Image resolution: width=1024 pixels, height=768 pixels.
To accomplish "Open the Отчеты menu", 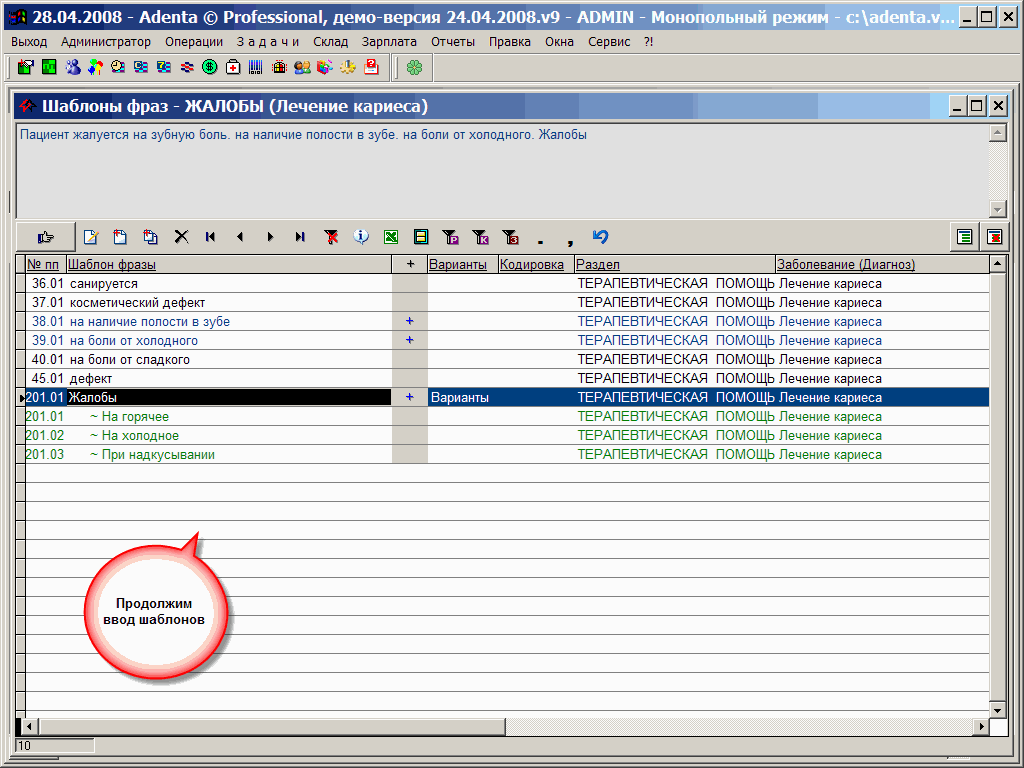I will coord(453,41).
